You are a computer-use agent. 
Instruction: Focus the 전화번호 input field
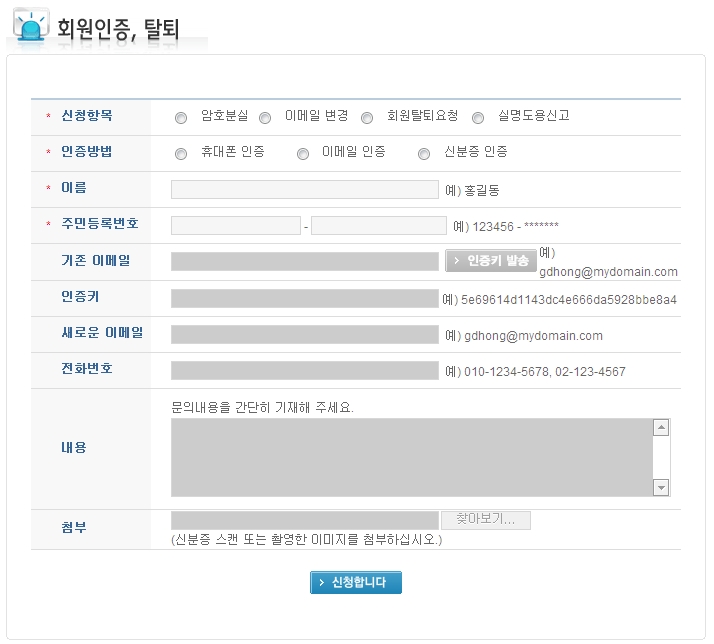(304, 370)
